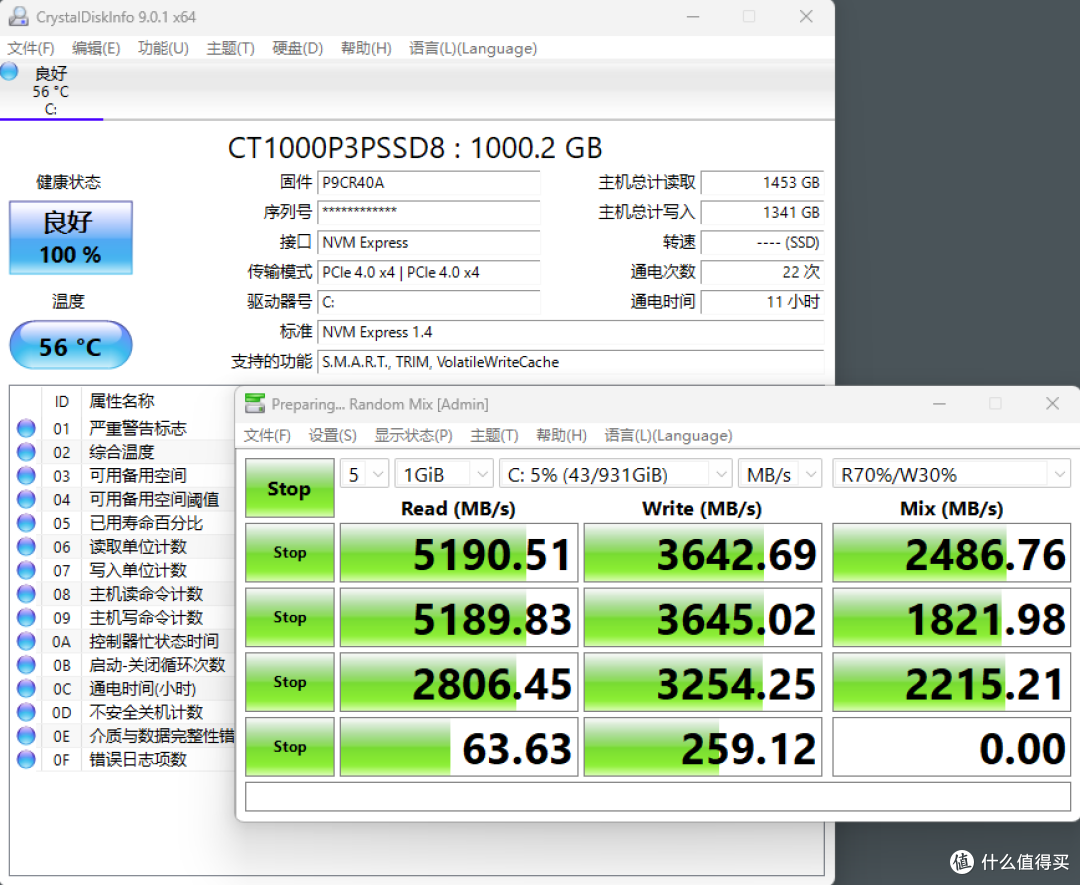Open the mix ratio dropdown R70%/W30%

951,474
